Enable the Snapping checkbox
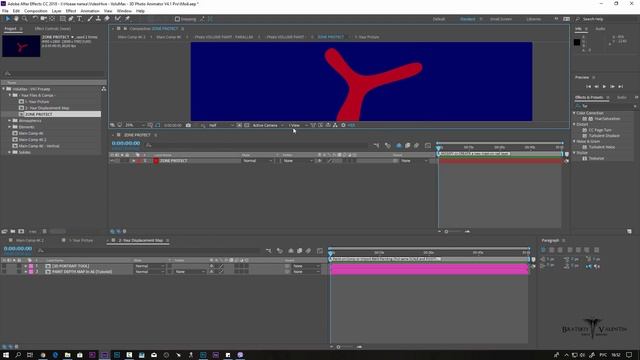Image resolution: width=640 pixels, height=360 pixels. pos(177,19)
